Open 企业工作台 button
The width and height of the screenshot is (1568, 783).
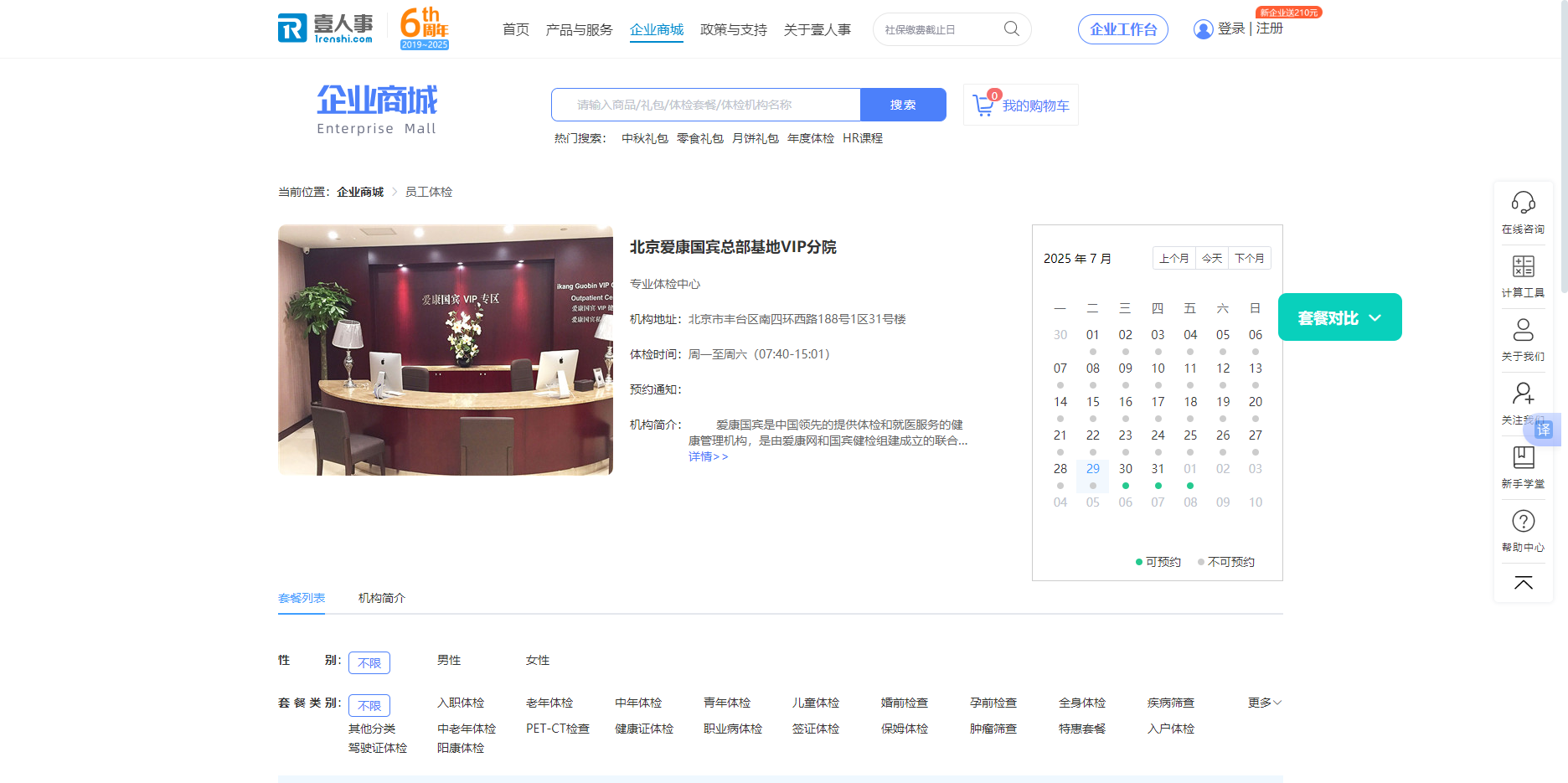click(1123, 29)
